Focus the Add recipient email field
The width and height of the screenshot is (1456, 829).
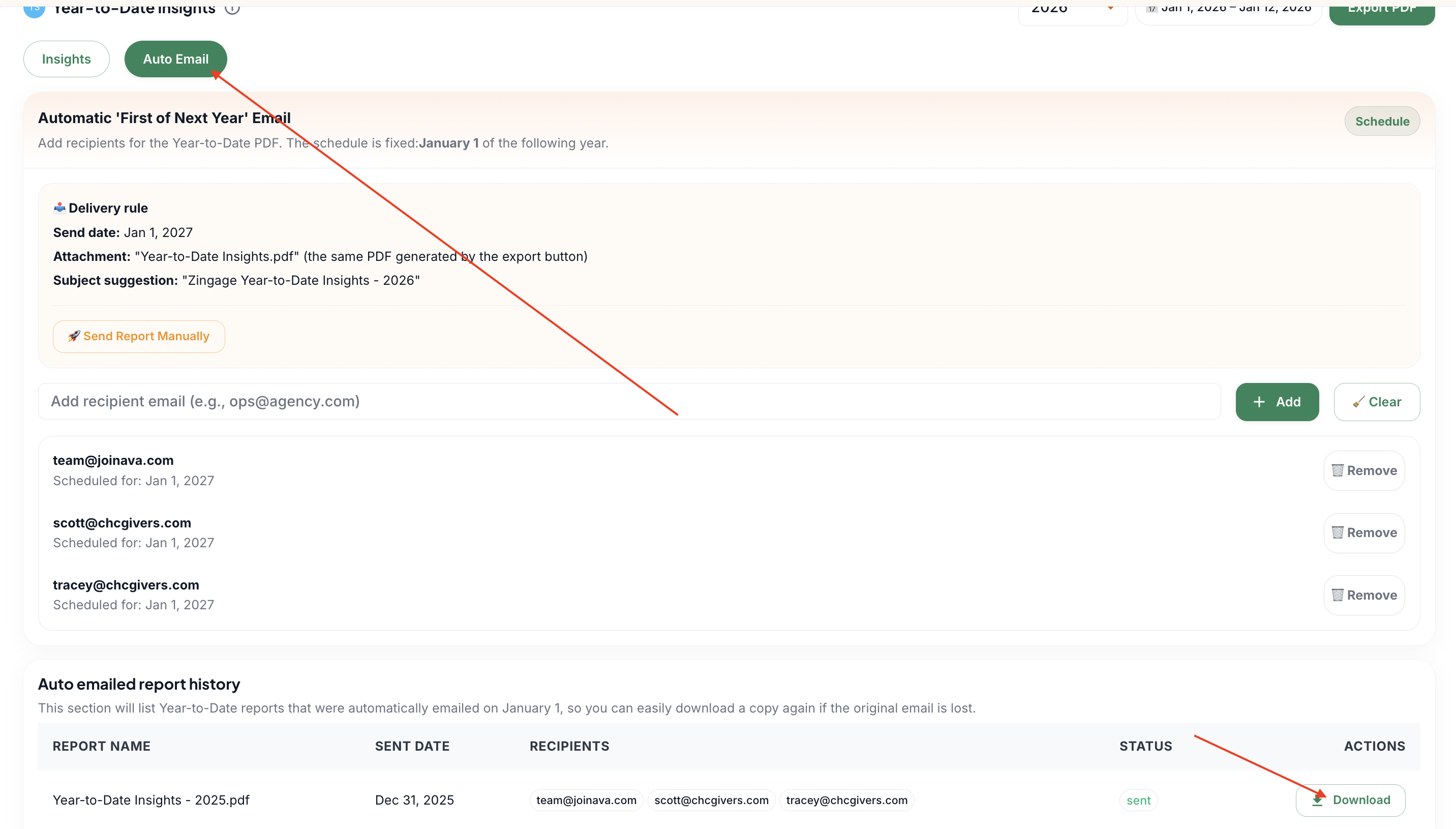[629, 402]
